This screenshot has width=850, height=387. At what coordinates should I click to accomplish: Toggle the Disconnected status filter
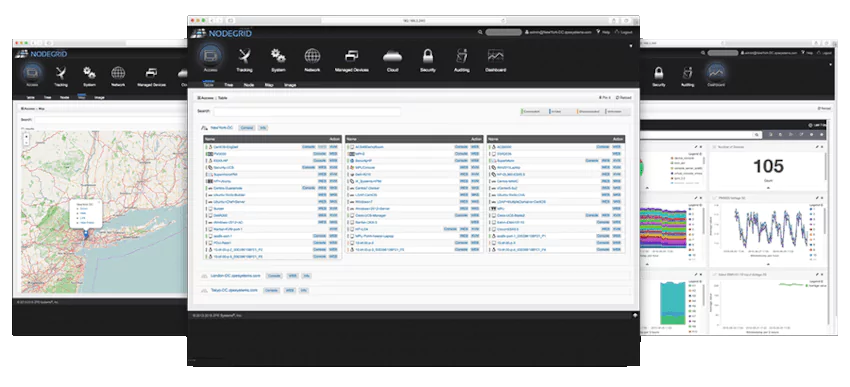590,112
